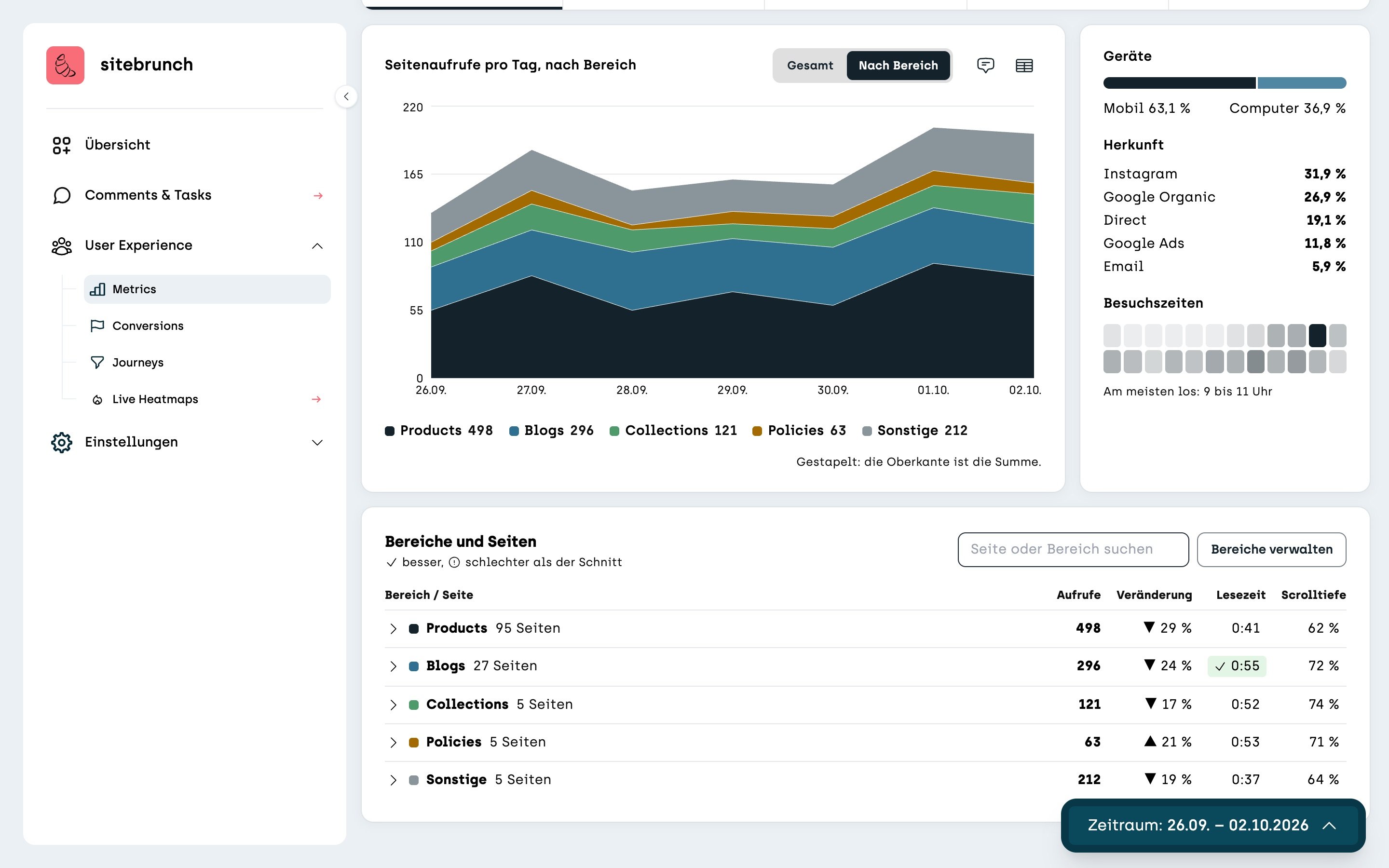Viewport: 1389px width, 868px height.
Task: Click the info icon beside 'schlechter als der Schnitt'
Action: [x=454, y=563]
